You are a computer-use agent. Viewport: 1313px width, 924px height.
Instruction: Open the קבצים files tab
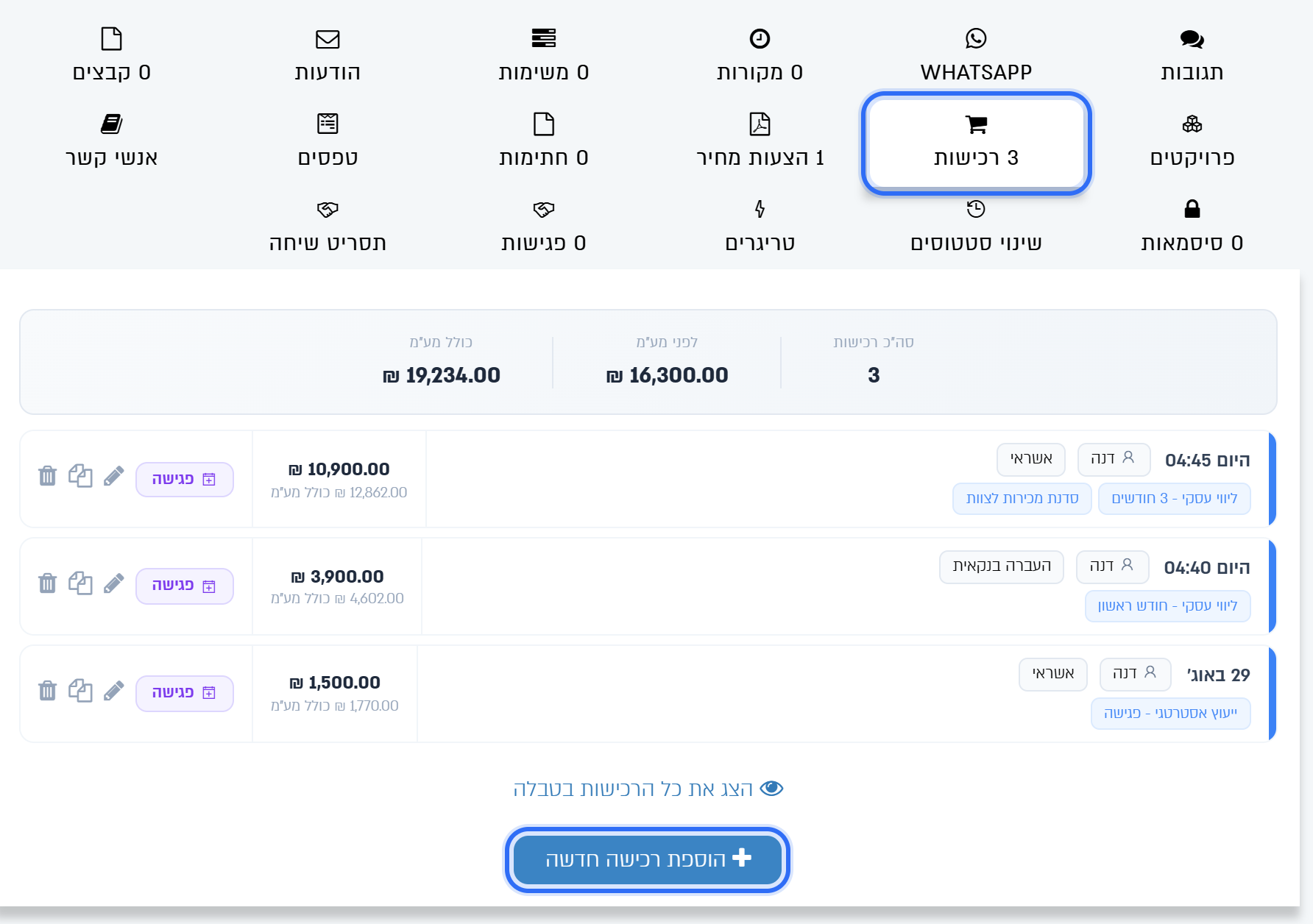click(x=111, y=55)
